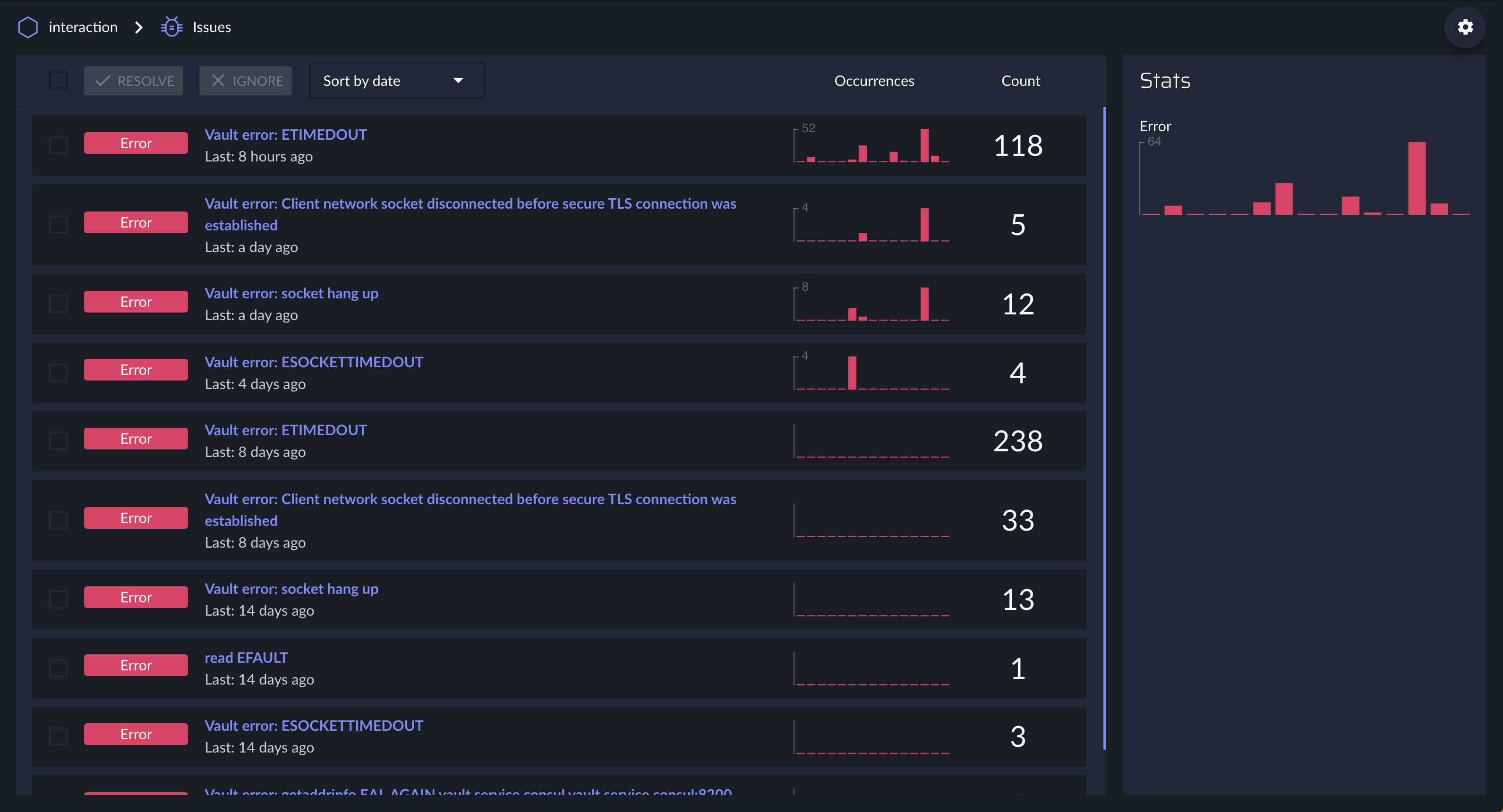Screen dimensions: 1503x812
Task: Go to the interaction breadcrumb
Action: coord(83,27)
